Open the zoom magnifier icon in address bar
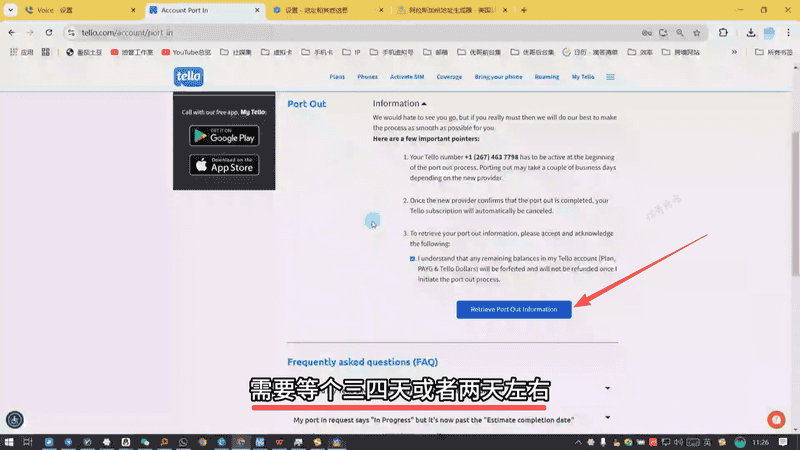This screenshot has width=800, height=450. tap(680, 33)
